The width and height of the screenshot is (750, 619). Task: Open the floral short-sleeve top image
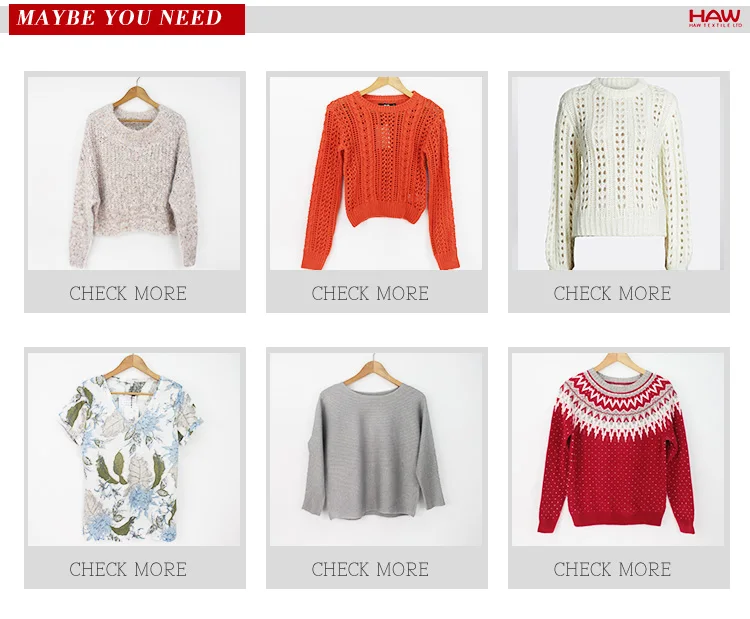(x=134, y=449)
